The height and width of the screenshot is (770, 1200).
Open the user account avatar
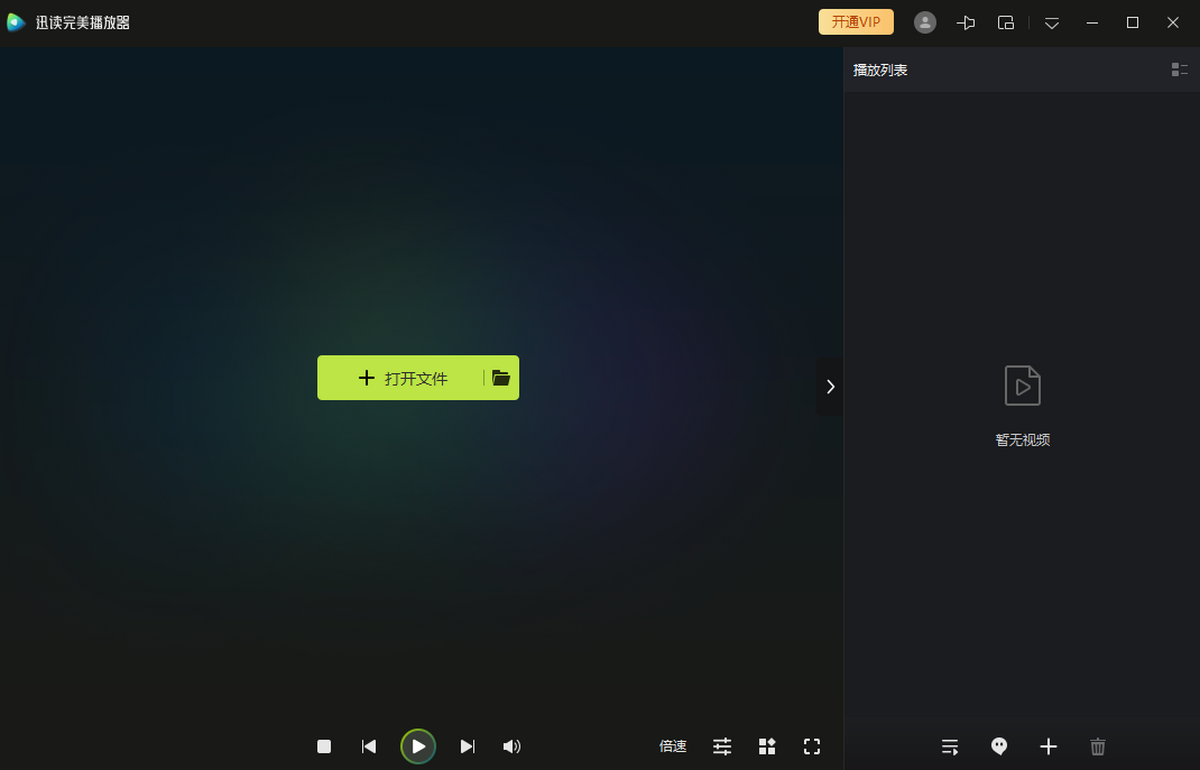click(925, 22)
